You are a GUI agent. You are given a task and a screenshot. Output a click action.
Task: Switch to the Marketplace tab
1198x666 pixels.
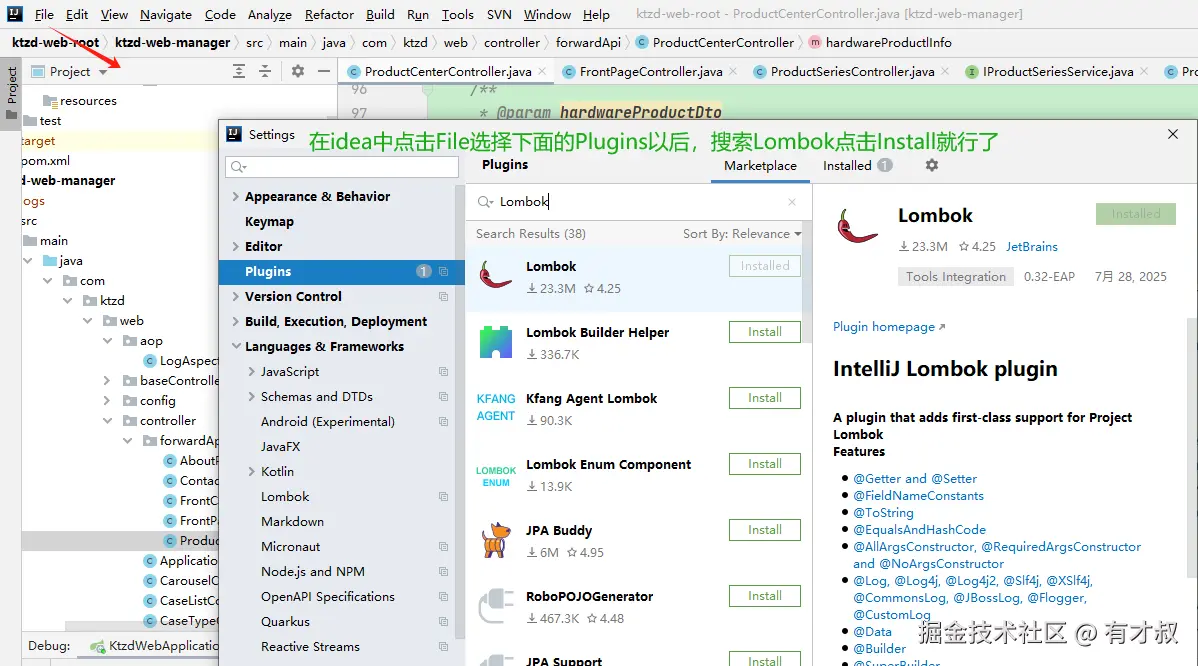pos(760,166)
